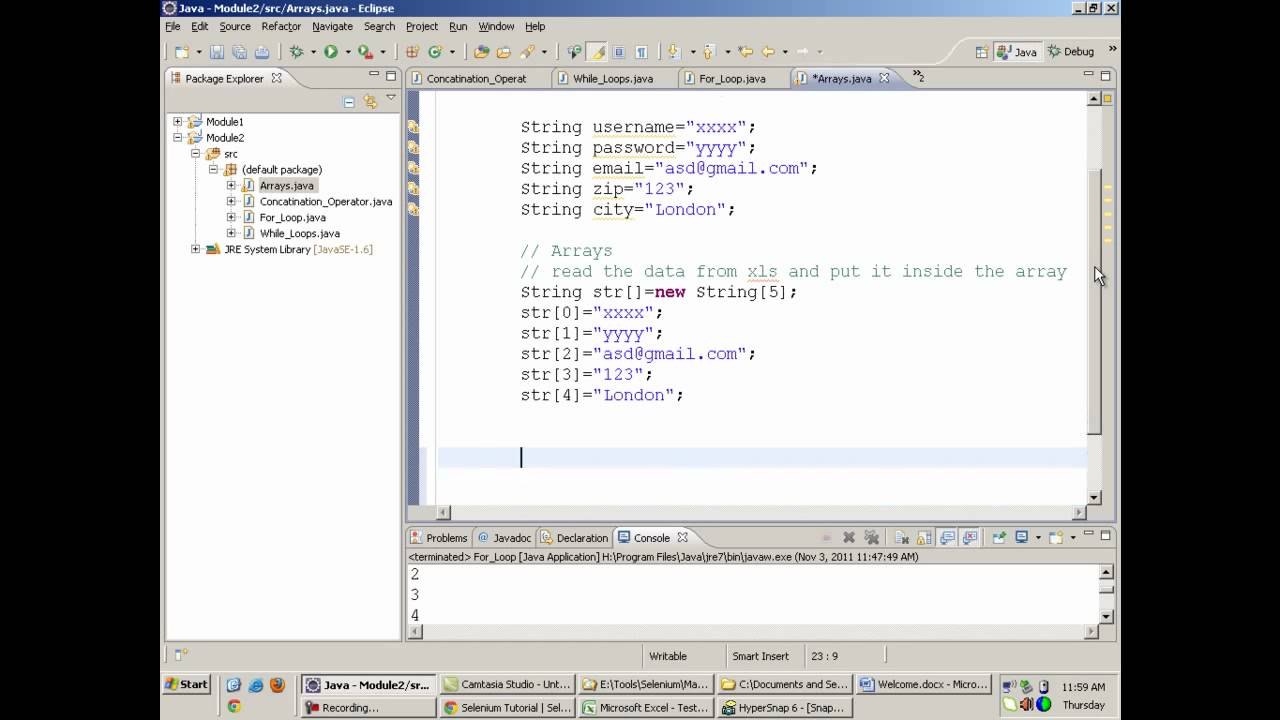The width and height of the screenshot is (1280, 720).
Task: Toggle Show Whitespace Characters icon
Action: pyautogui.click(x=641, y=52)
